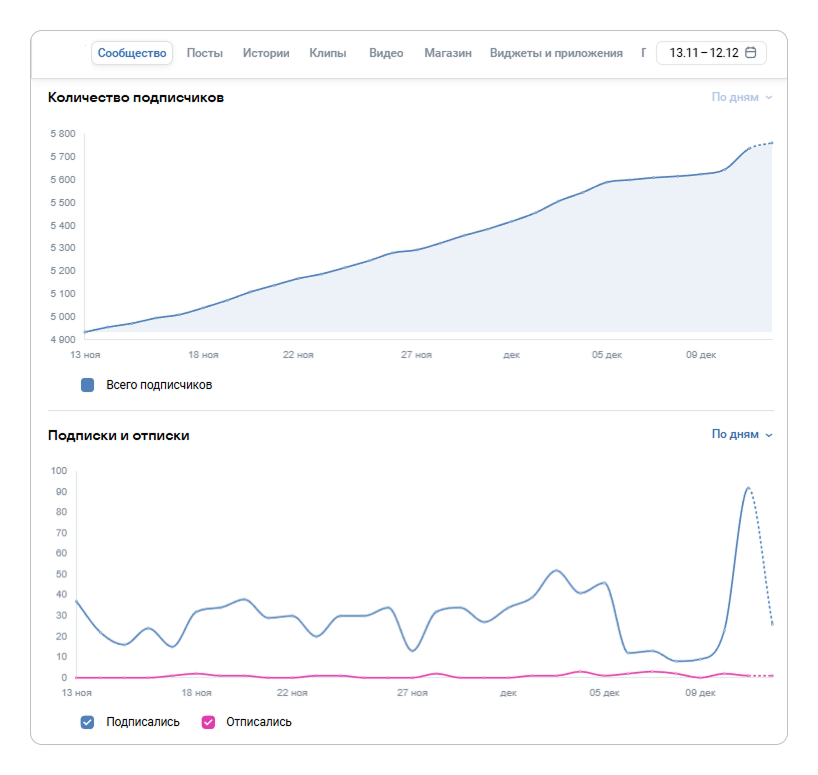Screen dimensions: 818x775
Task: Expand По дням dropdown for Количество подписчиков
Action: (x=742, y=97)
